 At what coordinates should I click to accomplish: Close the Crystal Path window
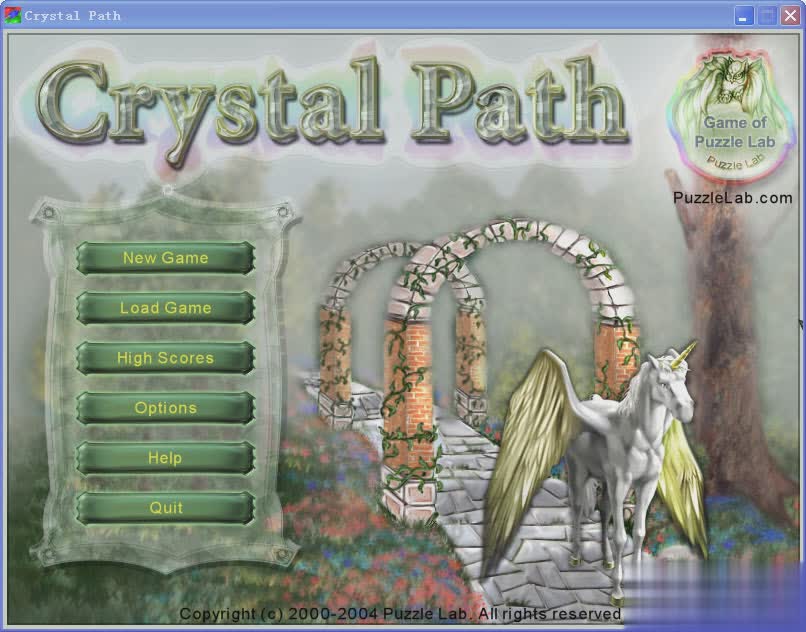[x=790, y=15]
